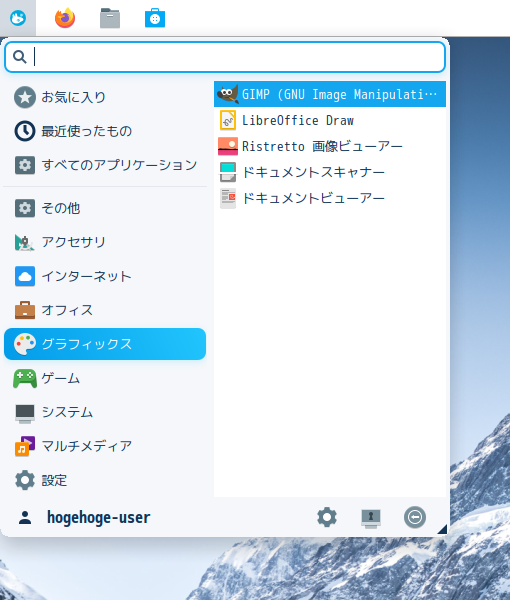Click the briefcase icon beside オフィス

[25, 310]
